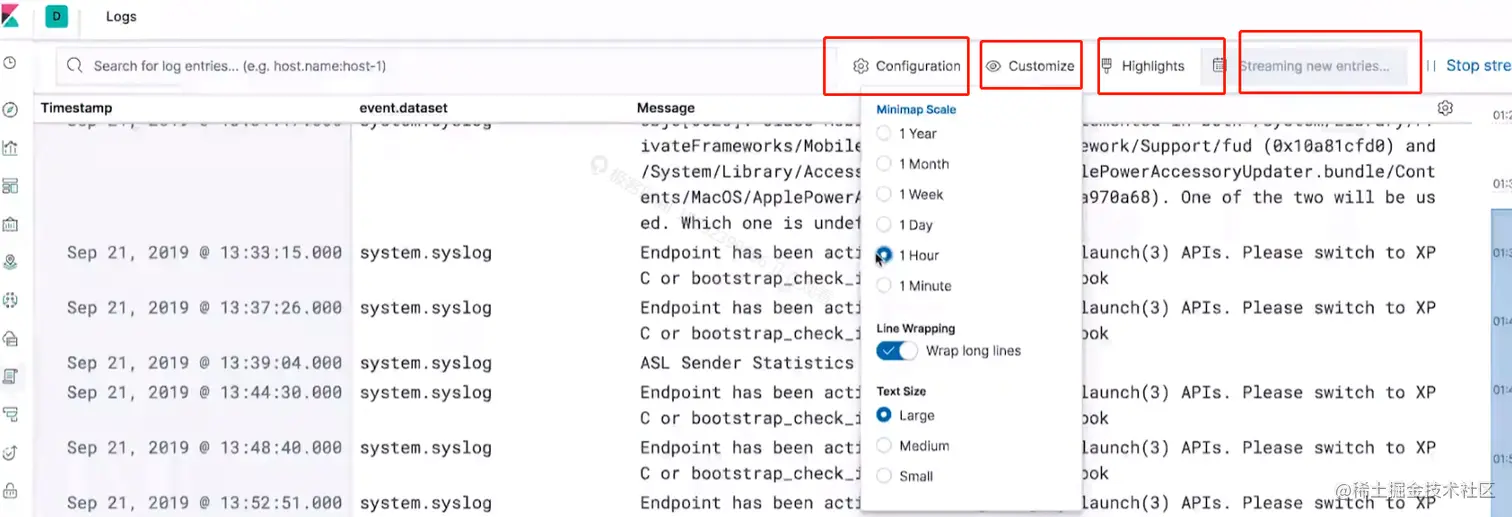1512x517 pixels.
Task: Open Uptime icon in sidebar
Action: 10,452
